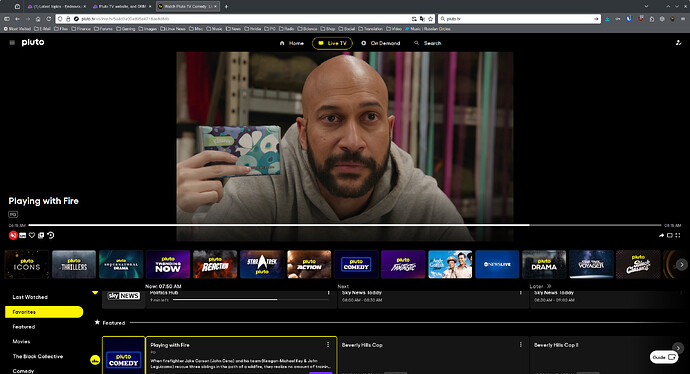Click the restart-from-beginning icon
This screenshot has width=690, height=374.
[x=51, y=235]
